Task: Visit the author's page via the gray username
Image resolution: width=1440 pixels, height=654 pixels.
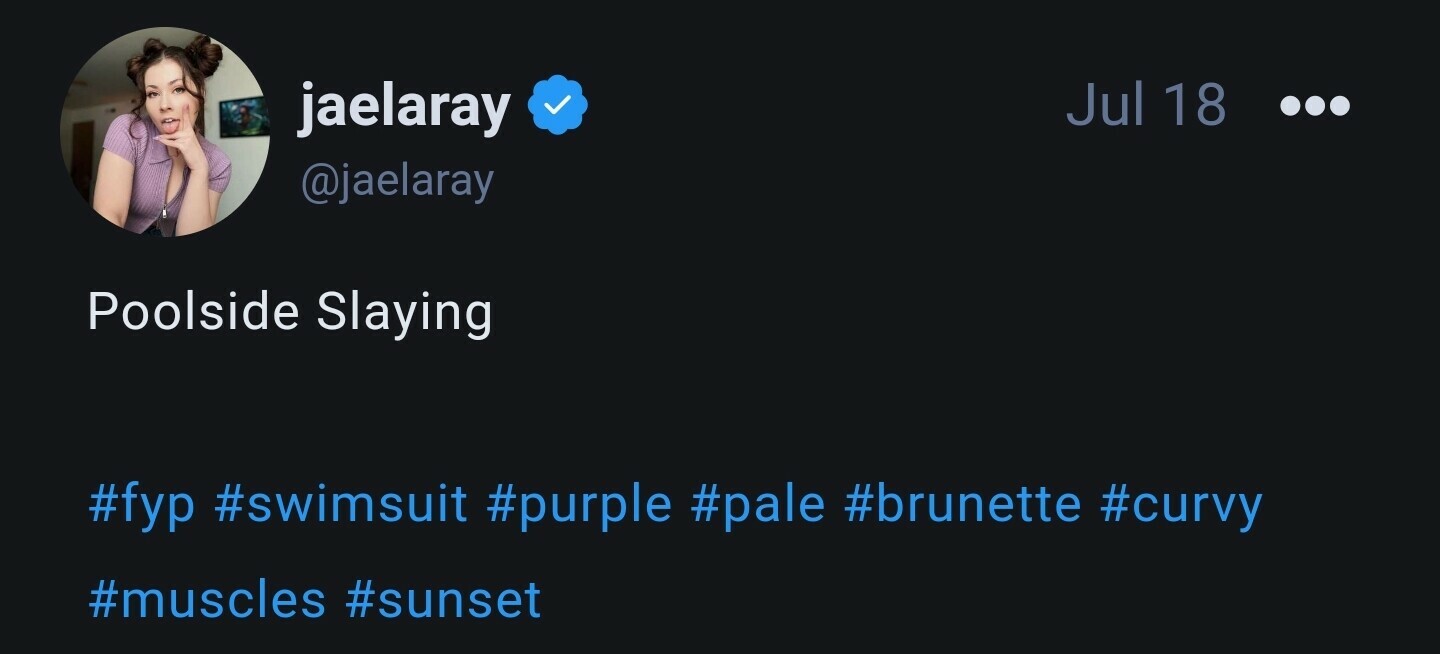Action: tap(397, 181)
